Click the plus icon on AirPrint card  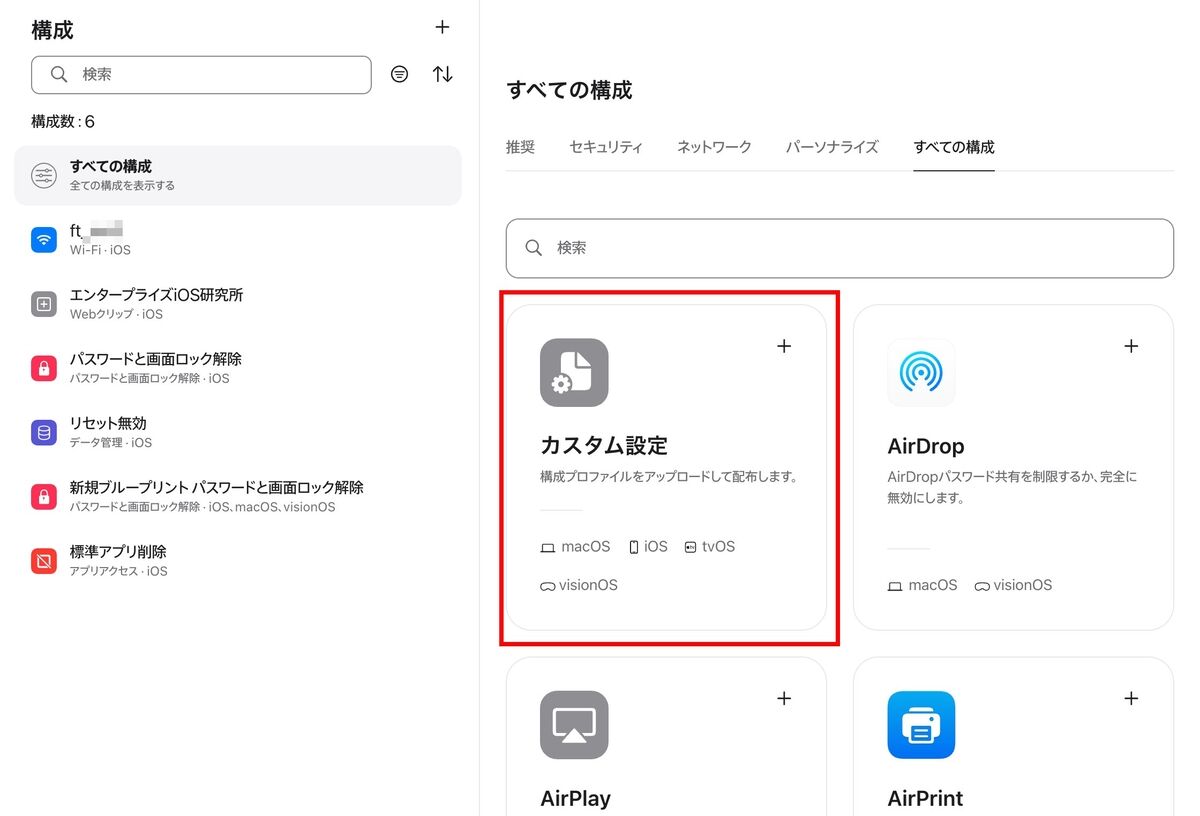(x=1131, y=699)
